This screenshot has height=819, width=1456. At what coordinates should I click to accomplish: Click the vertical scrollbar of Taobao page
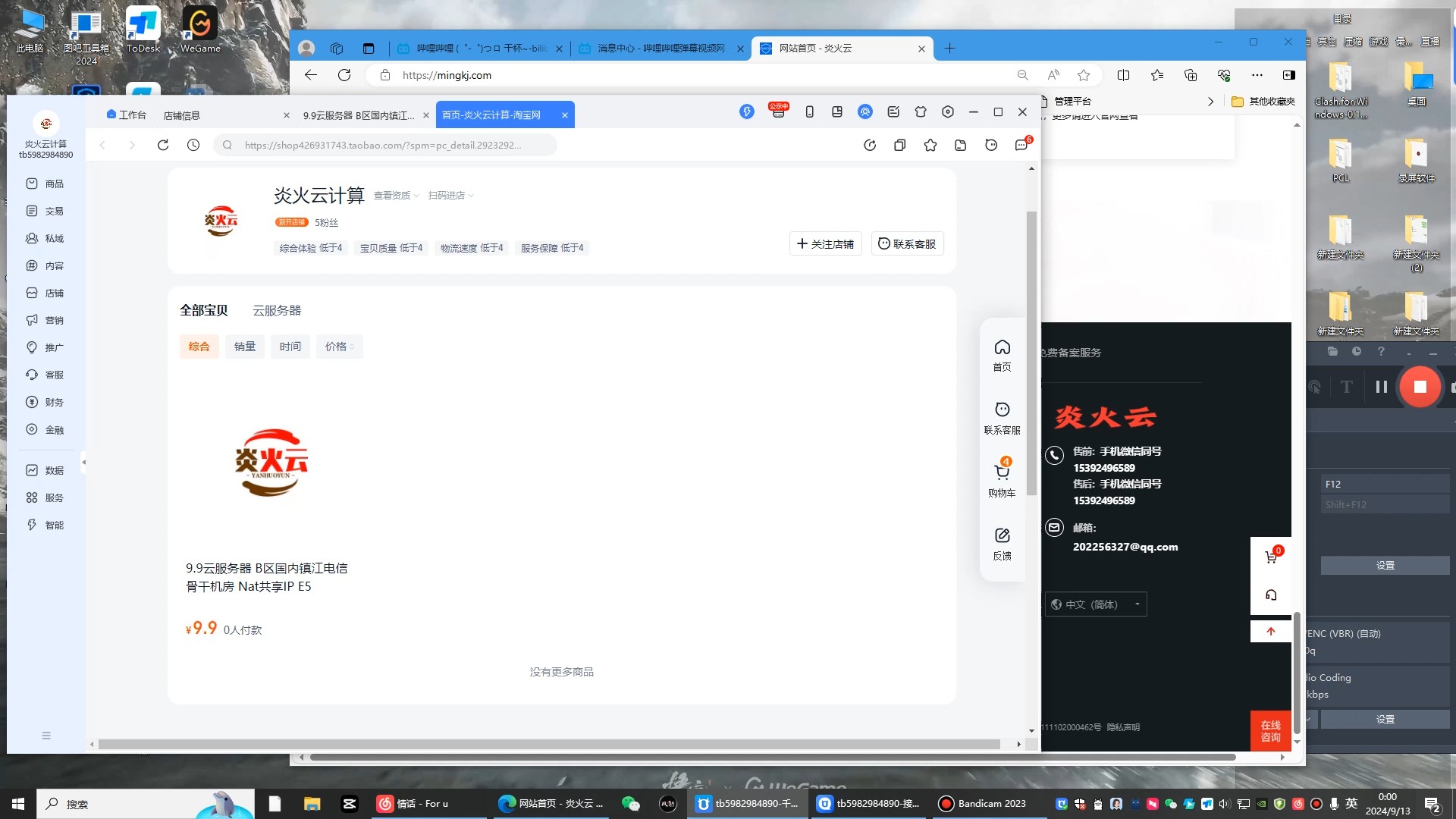click(1031, 353)
